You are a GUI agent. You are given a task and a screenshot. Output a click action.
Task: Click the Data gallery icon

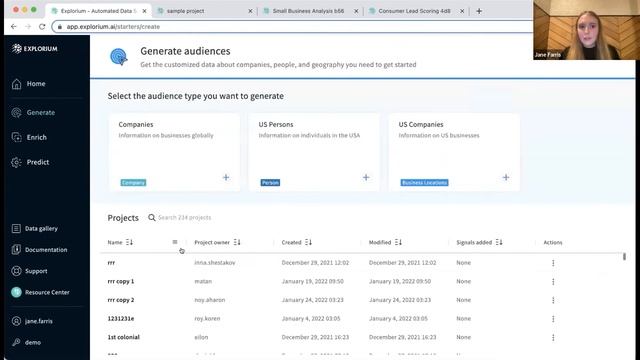[16, 229]
